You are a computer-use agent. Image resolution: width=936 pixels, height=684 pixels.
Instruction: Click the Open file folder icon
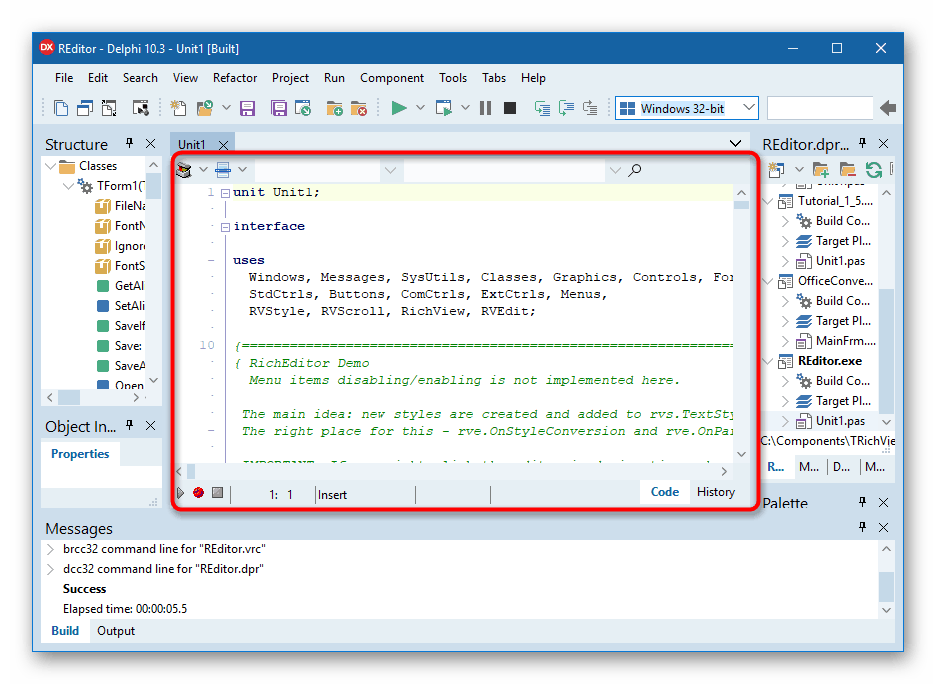[205, 108]
